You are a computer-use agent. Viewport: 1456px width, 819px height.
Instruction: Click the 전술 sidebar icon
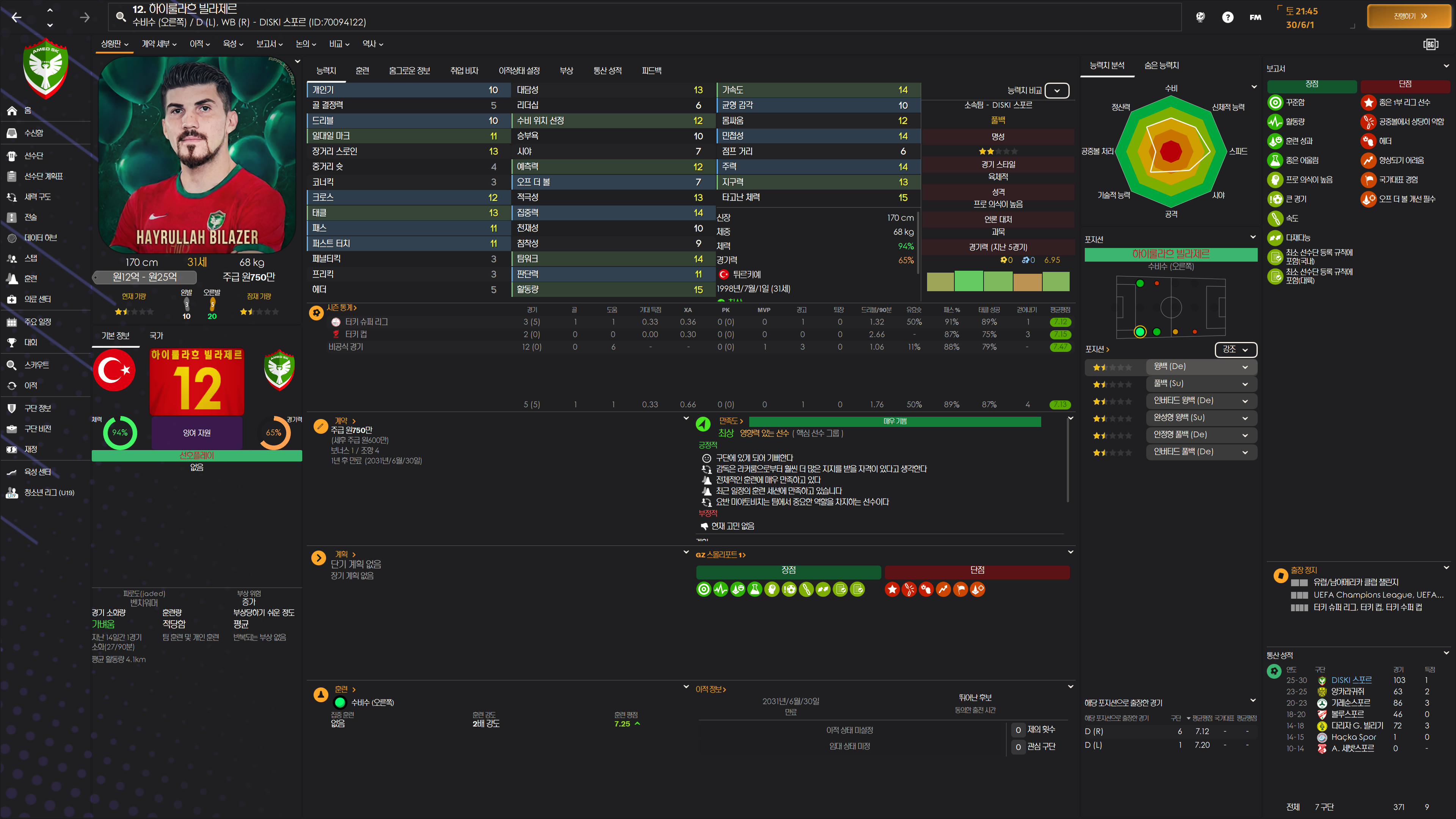[x=12, y=217]
